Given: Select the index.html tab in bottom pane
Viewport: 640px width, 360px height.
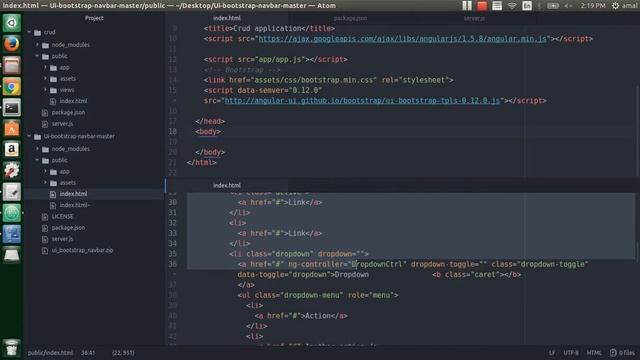Looking at the screenshot, I should pos(227,185).
